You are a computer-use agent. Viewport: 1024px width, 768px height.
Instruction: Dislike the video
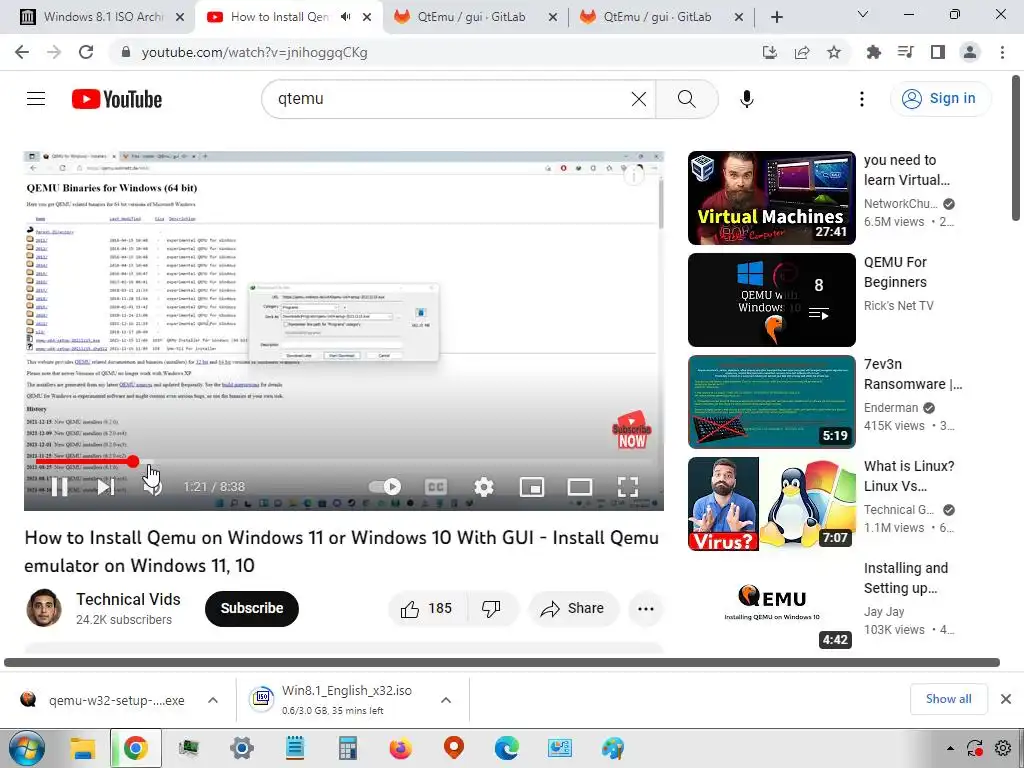tap(492, 609)
